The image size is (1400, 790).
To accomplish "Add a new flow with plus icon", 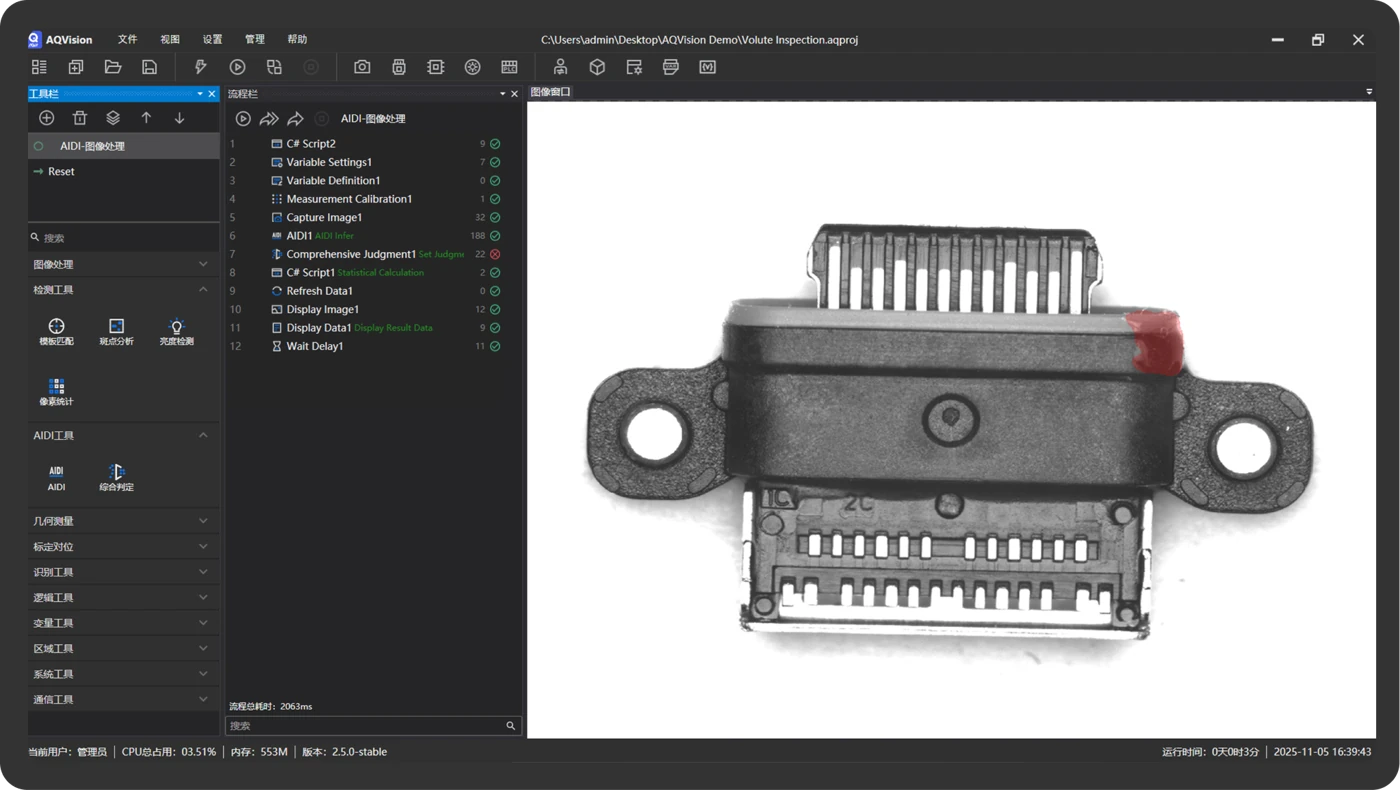I will coord(46,118).
